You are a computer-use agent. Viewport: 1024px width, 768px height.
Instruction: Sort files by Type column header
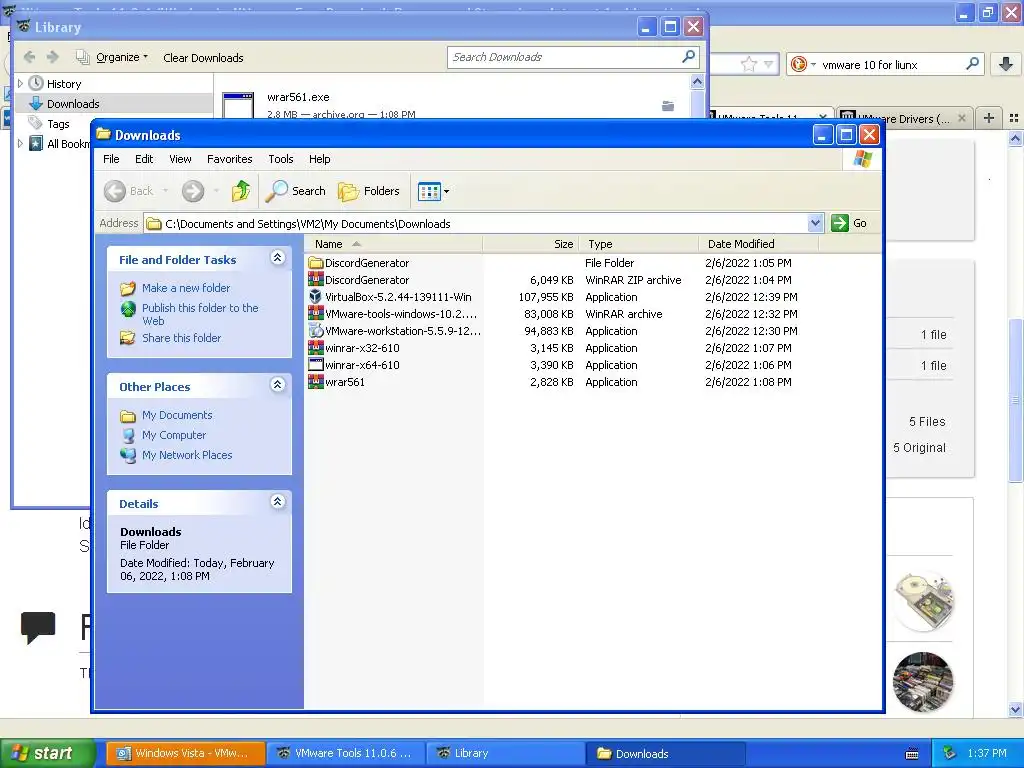(x=639, y=244)
